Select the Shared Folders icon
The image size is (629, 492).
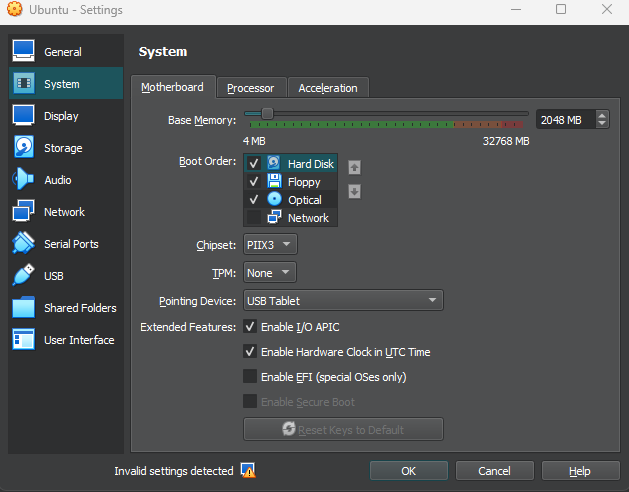click(x=24, y=308)
